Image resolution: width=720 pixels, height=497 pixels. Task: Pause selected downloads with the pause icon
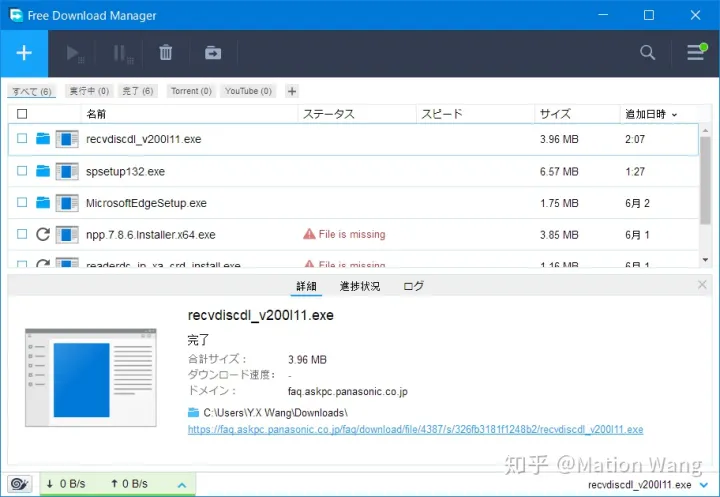coord(122,53)
